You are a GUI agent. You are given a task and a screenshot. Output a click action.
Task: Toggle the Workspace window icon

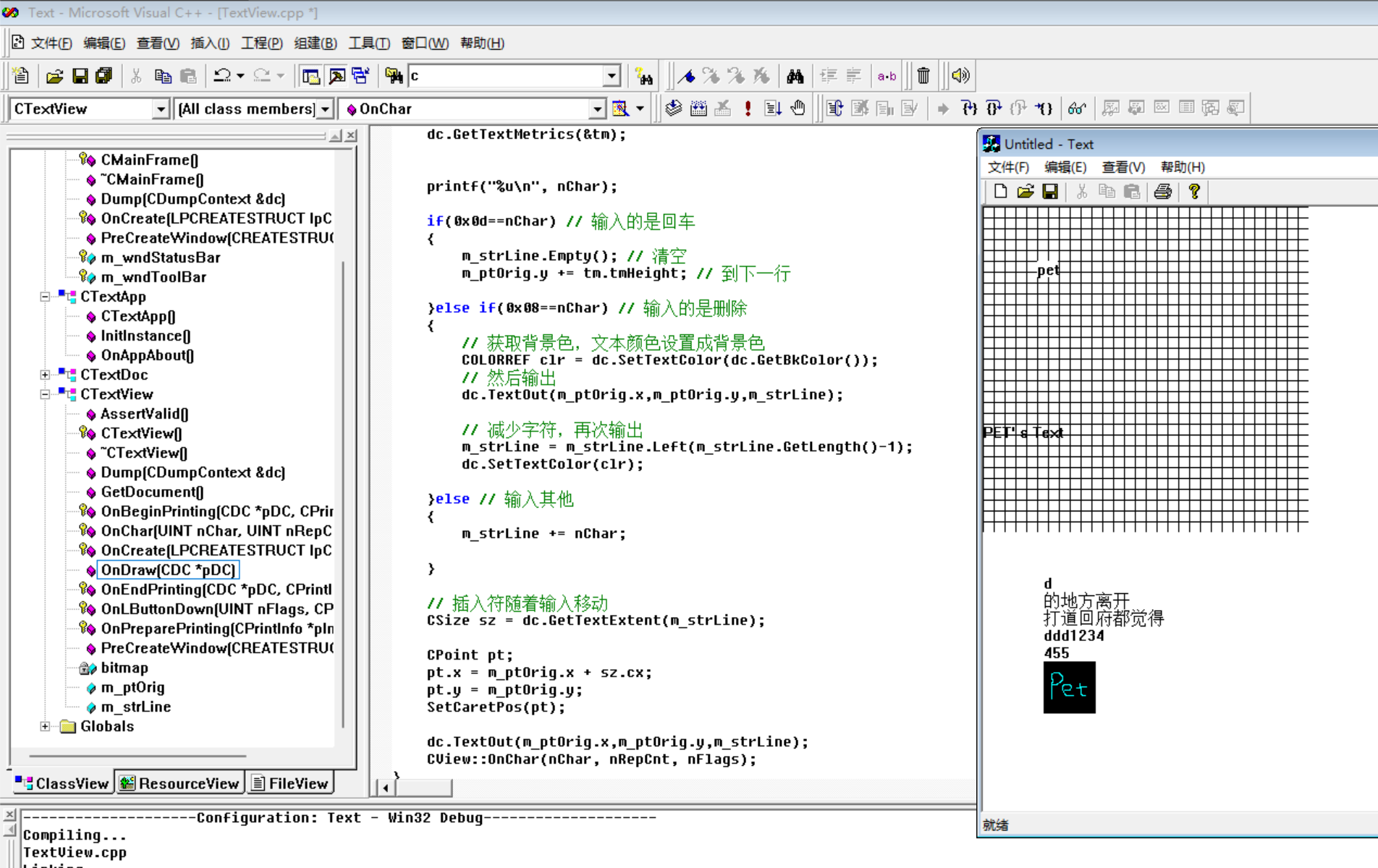coord(311,75)
